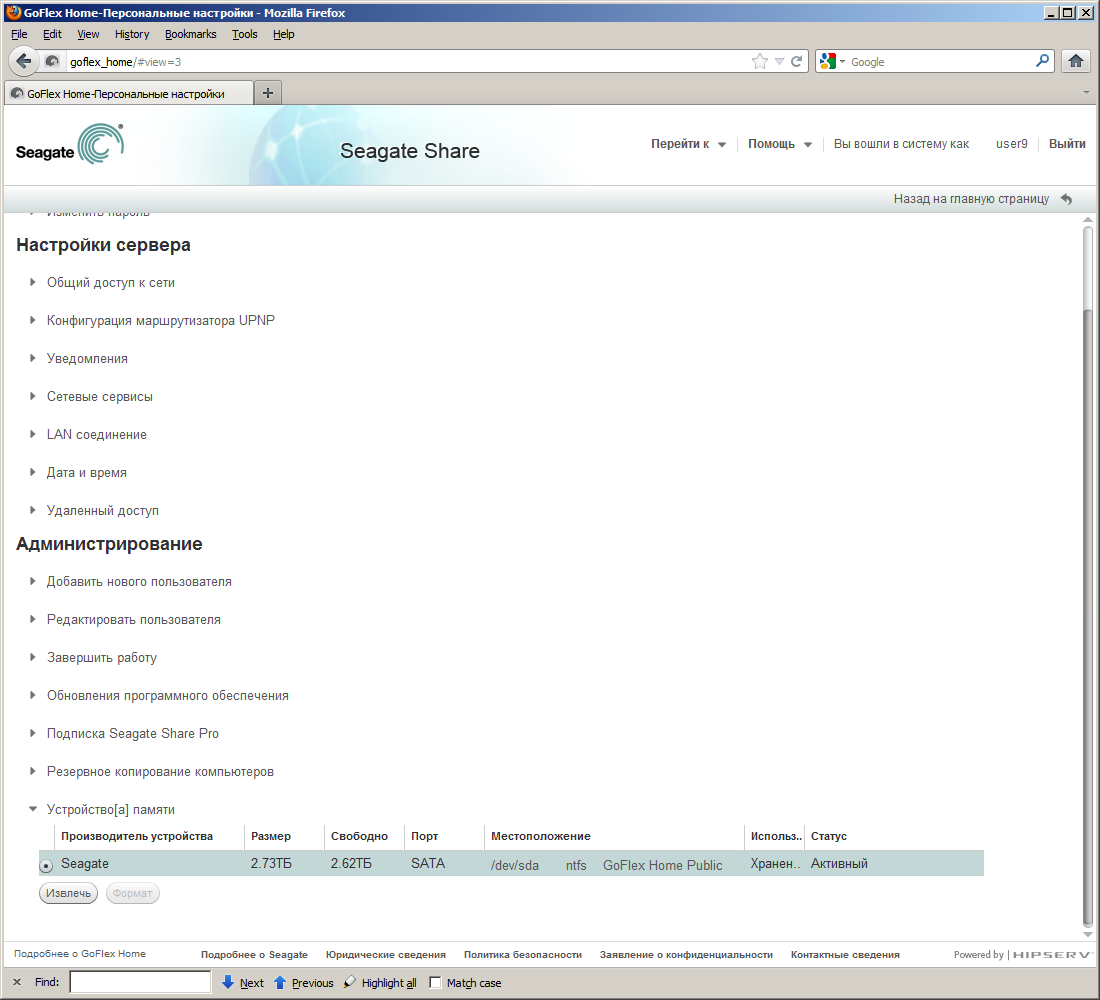Open the File menu

click(x=19, y=34)
